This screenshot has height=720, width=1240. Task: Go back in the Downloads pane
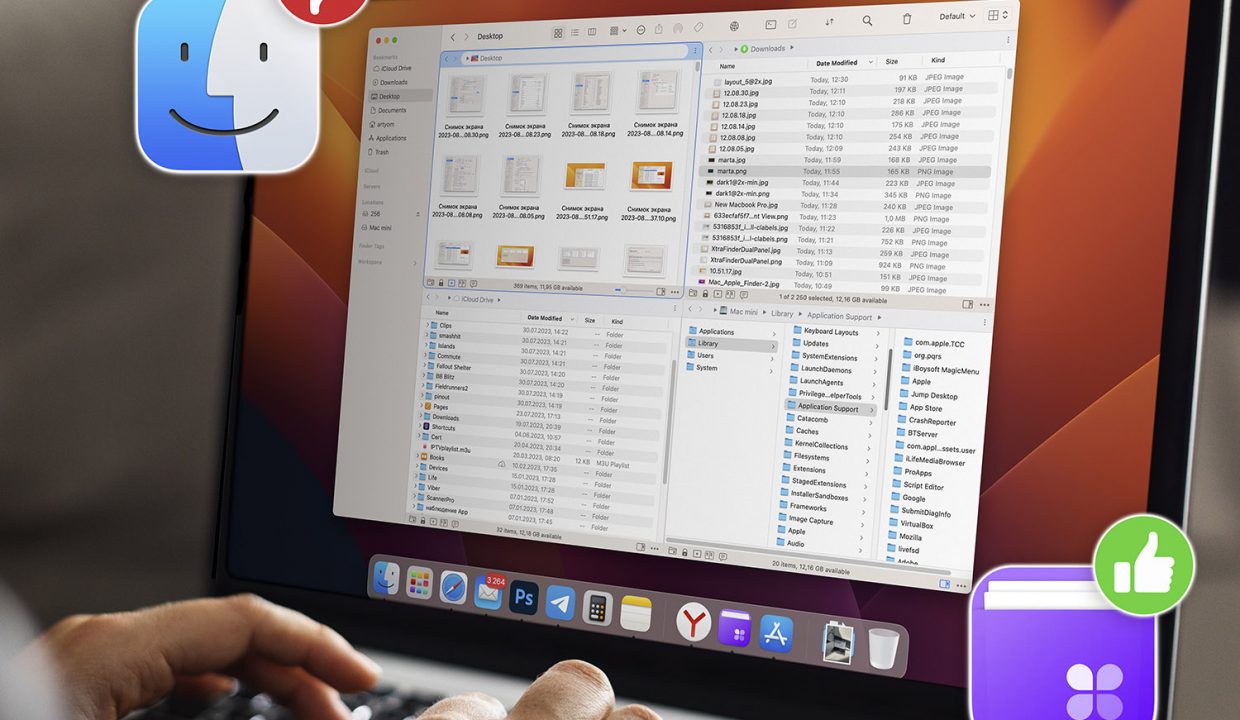coord(711,49)
